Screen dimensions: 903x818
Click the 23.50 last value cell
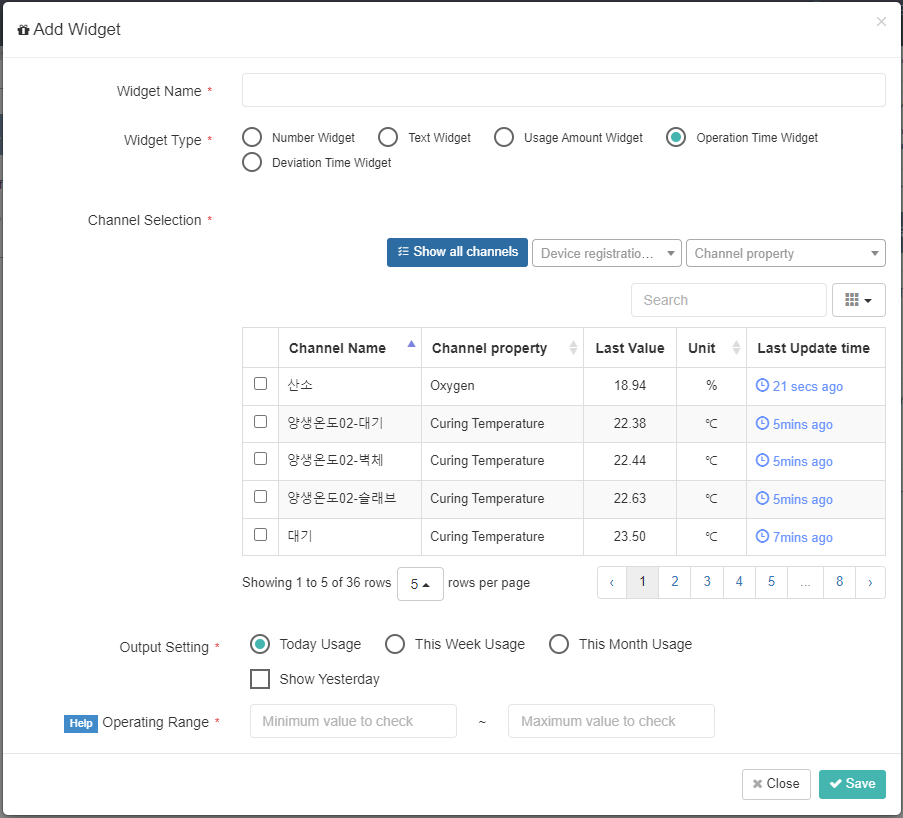[630, 537]
